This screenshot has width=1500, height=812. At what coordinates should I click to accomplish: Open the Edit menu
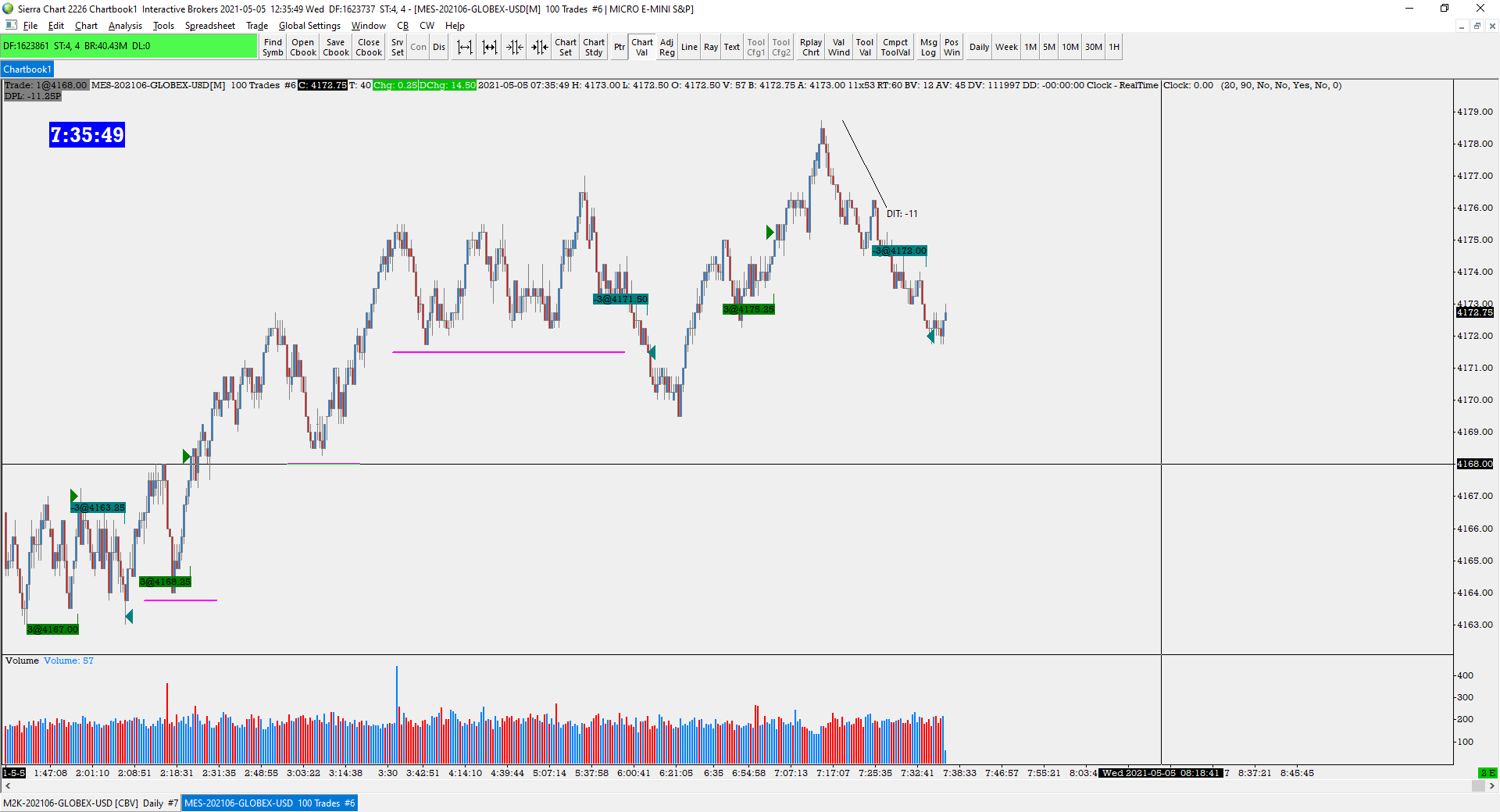tap(56, 26)
